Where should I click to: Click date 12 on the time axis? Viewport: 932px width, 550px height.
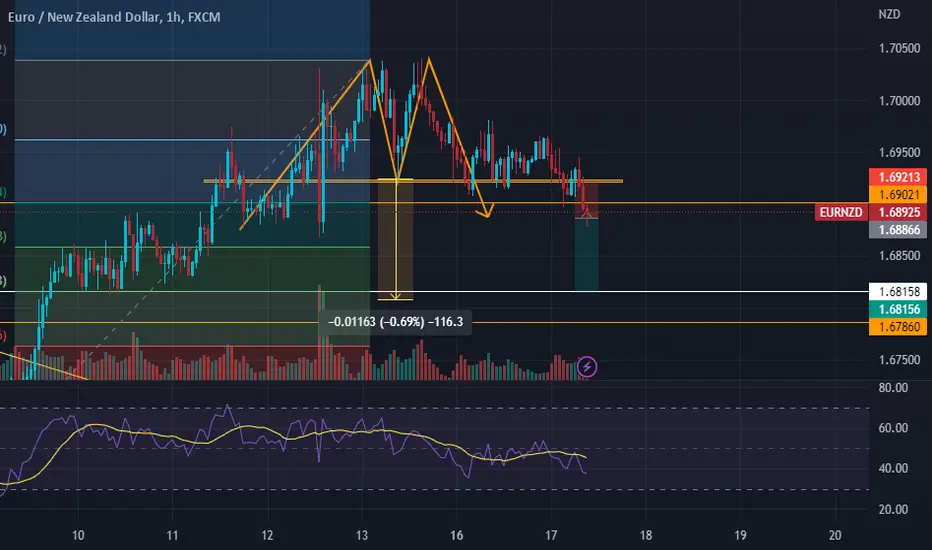pyautogui.click(x=267, y=535)
